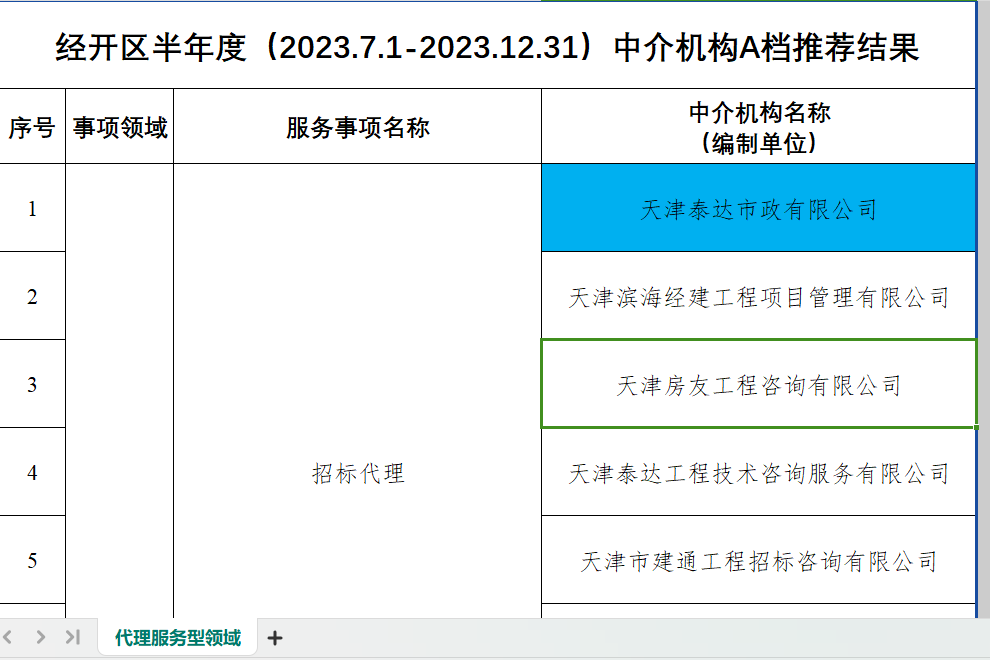Select serial number cell 4
990x660 pixels.
click(32, 472)
